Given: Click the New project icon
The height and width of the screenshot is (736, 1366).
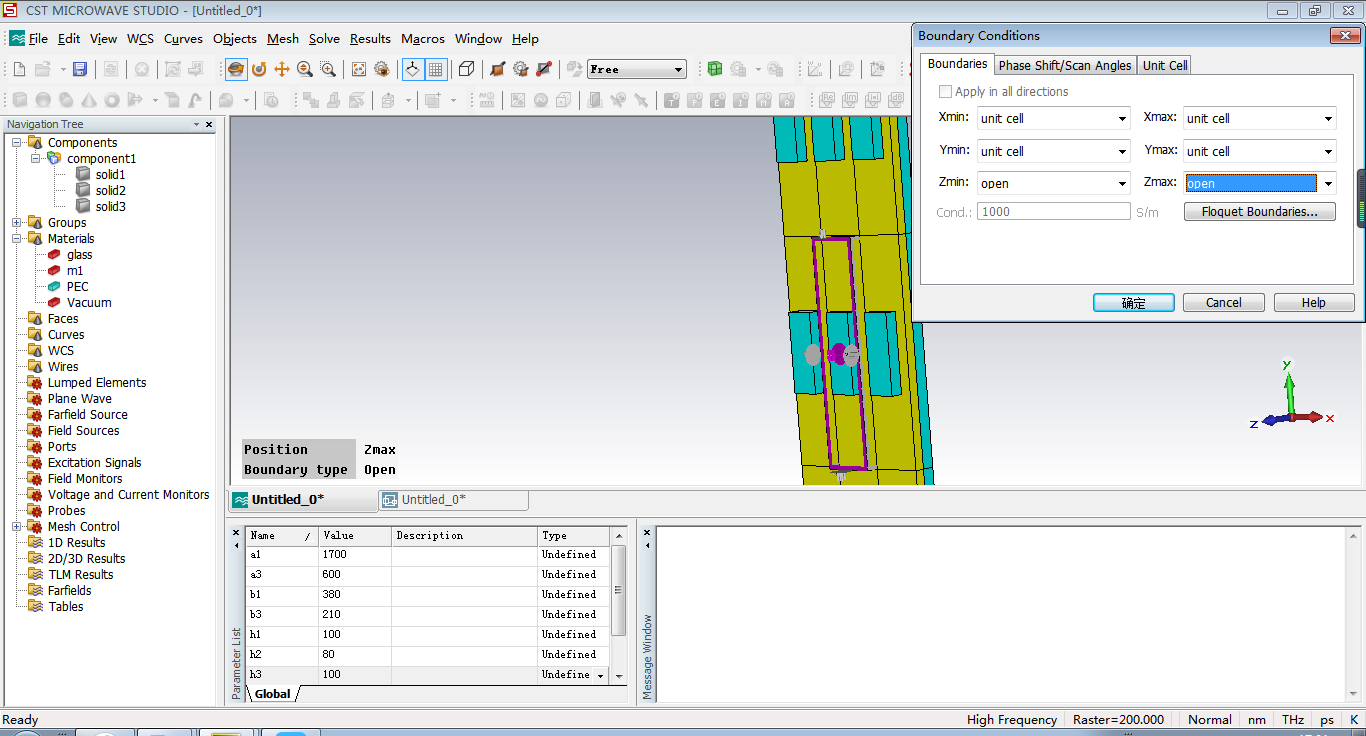Looking at the screenshot, I should [x=19, y=70].
